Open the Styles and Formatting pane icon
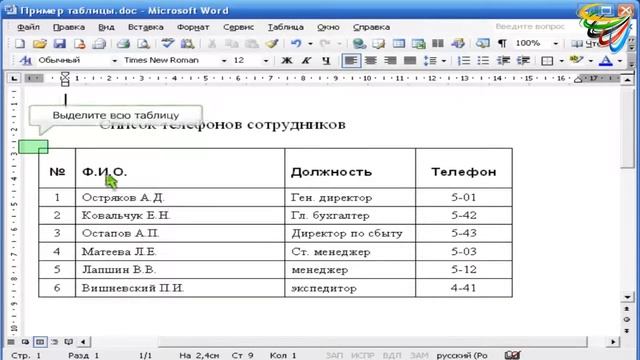The width and height of the screenshot is (640, 360). click(25, 60)
